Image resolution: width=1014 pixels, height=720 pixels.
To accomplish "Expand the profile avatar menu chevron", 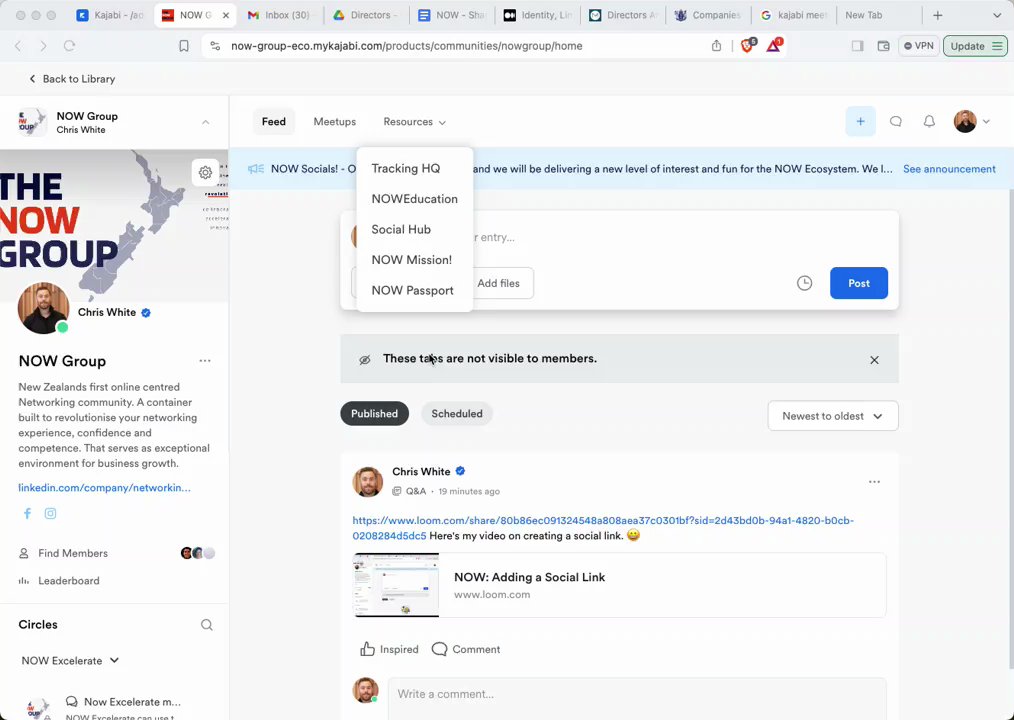I will click(986, 122).
